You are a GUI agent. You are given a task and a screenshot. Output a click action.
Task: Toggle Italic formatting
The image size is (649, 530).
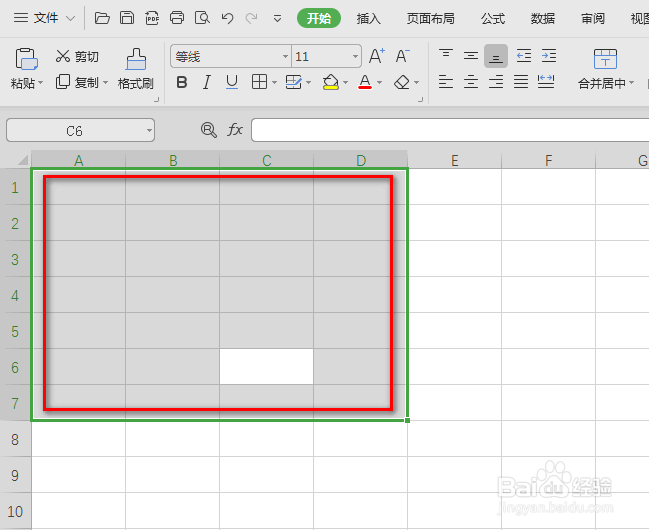pyautogui.click(x=207, y=82)
